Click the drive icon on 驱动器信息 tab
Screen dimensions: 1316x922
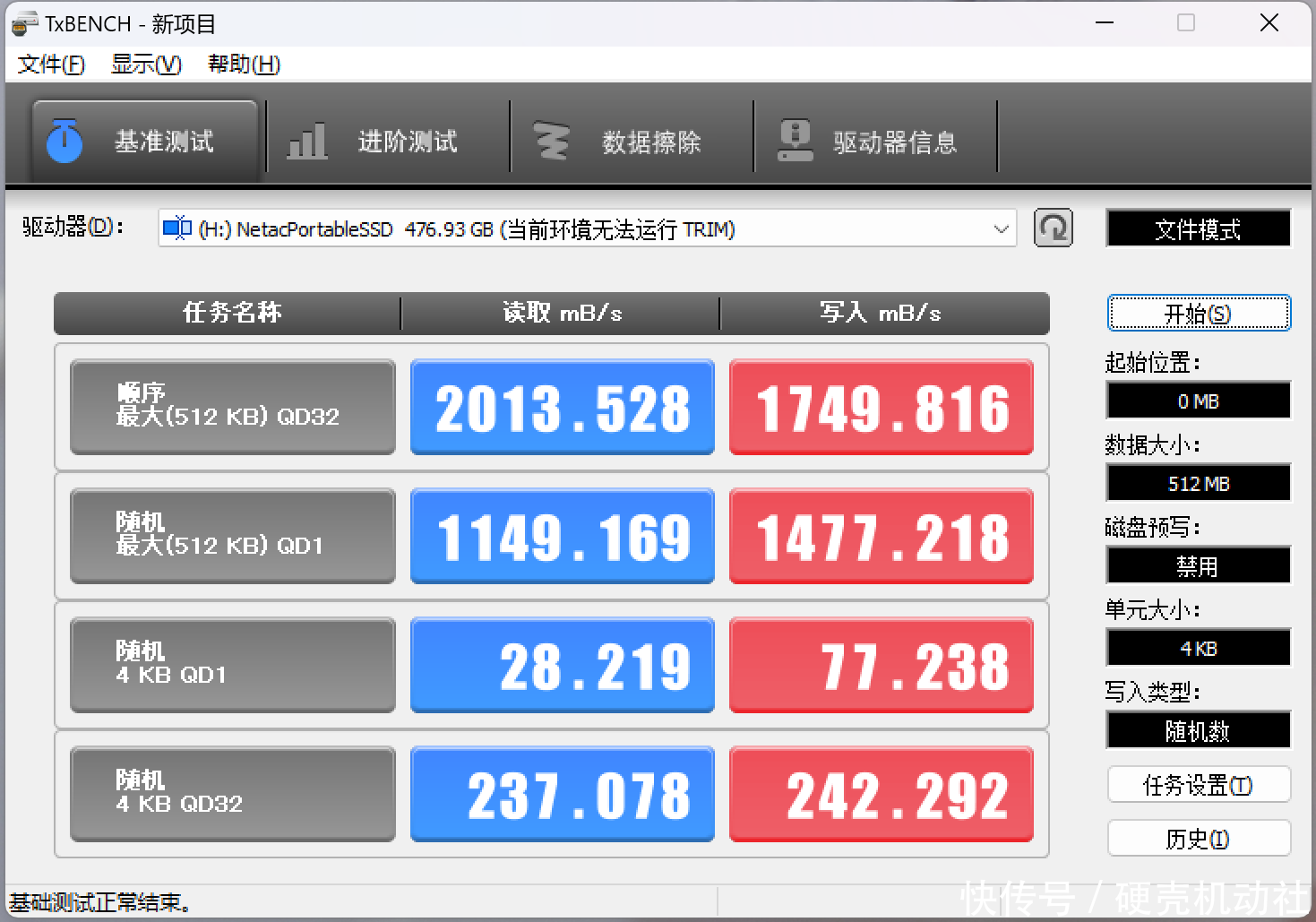[x=795, y=141]
